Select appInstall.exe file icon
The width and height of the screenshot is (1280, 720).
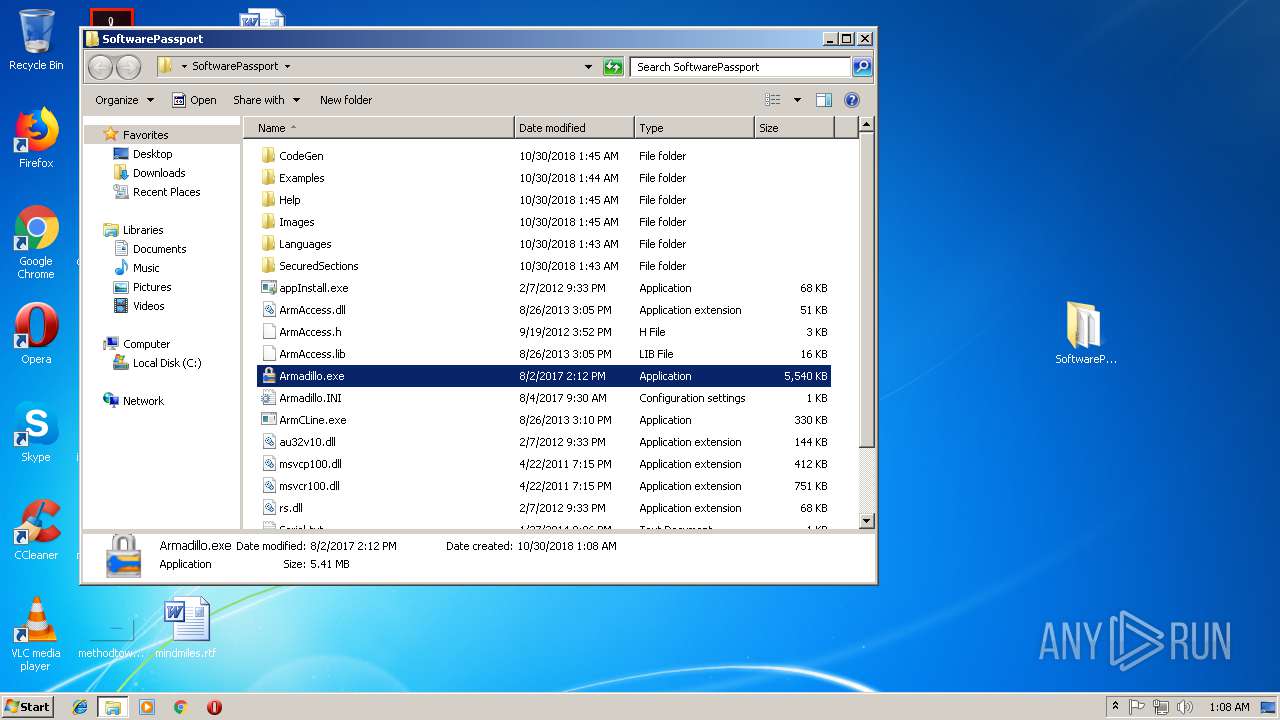pyautogui.click(x=268, y=288)
